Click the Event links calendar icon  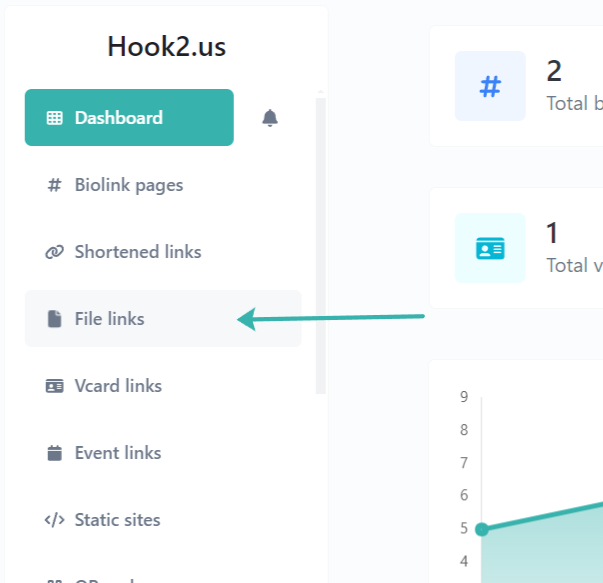[54, 453]
